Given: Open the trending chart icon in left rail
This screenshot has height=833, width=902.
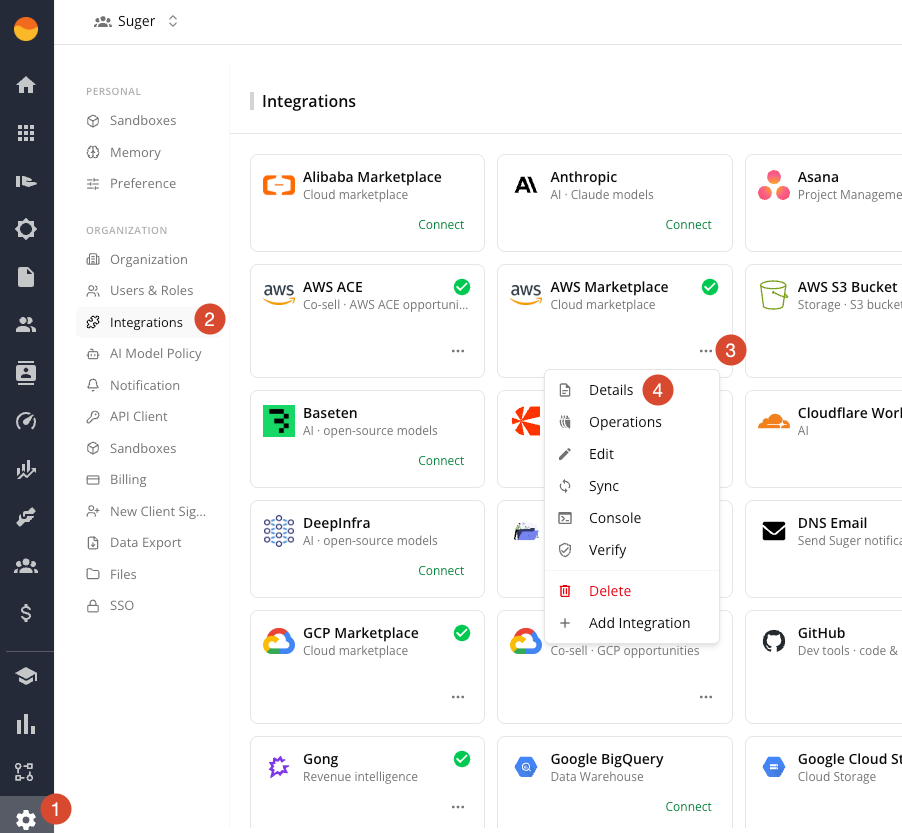Looking at the screenshot, I should (x=26, y=469).
